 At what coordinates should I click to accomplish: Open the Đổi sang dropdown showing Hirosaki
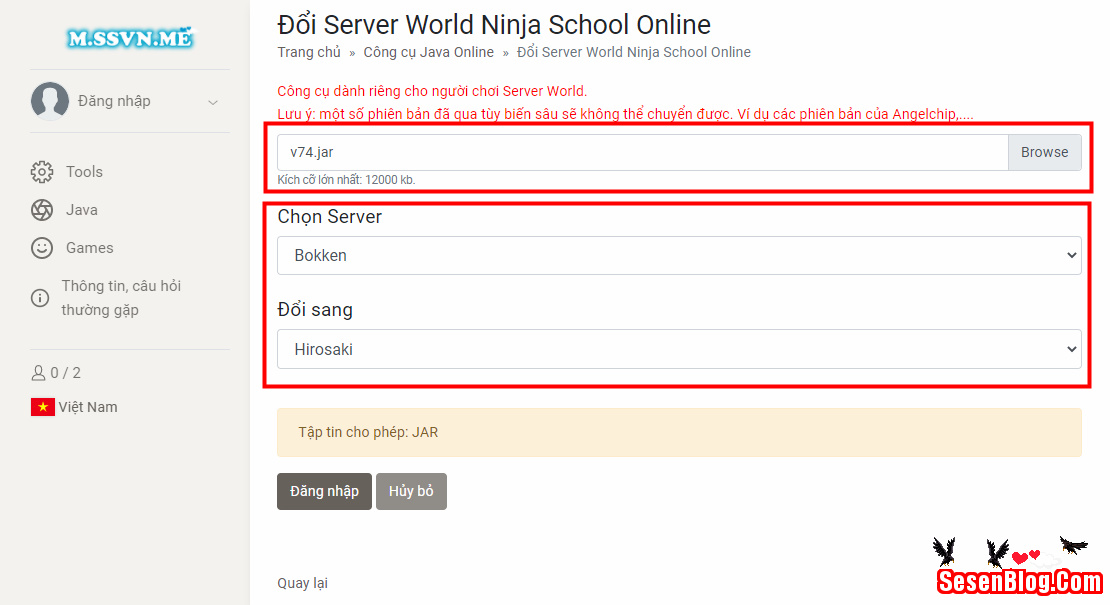point(678,350)
